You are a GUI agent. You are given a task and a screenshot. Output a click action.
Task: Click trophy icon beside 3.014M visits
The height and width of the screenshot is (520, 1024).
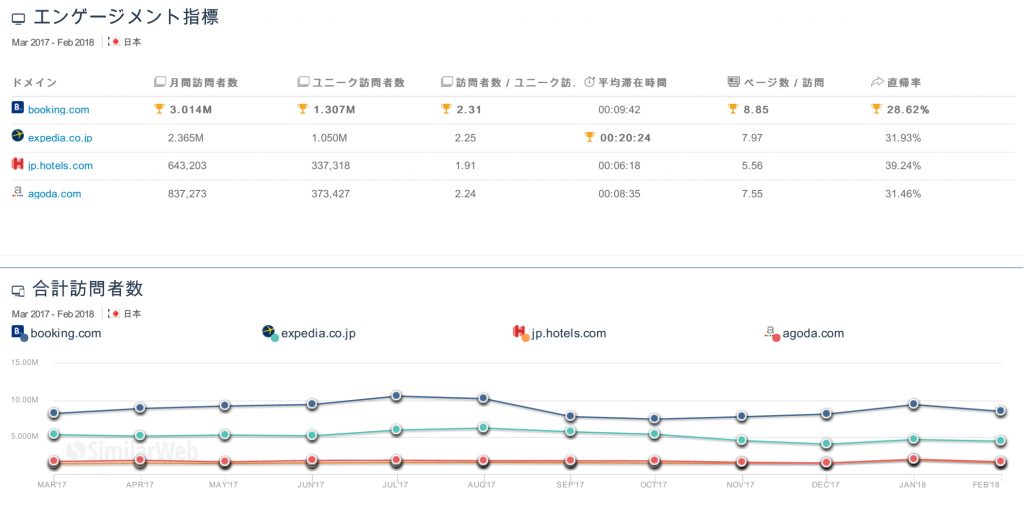tap(160, 109)
